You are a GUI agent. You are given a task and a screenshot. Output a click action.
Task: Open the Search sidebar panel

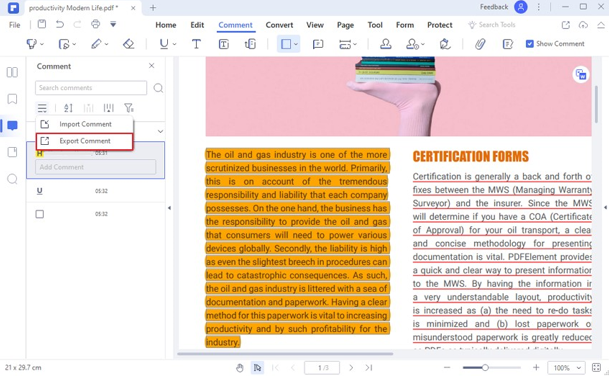[12, 179]
